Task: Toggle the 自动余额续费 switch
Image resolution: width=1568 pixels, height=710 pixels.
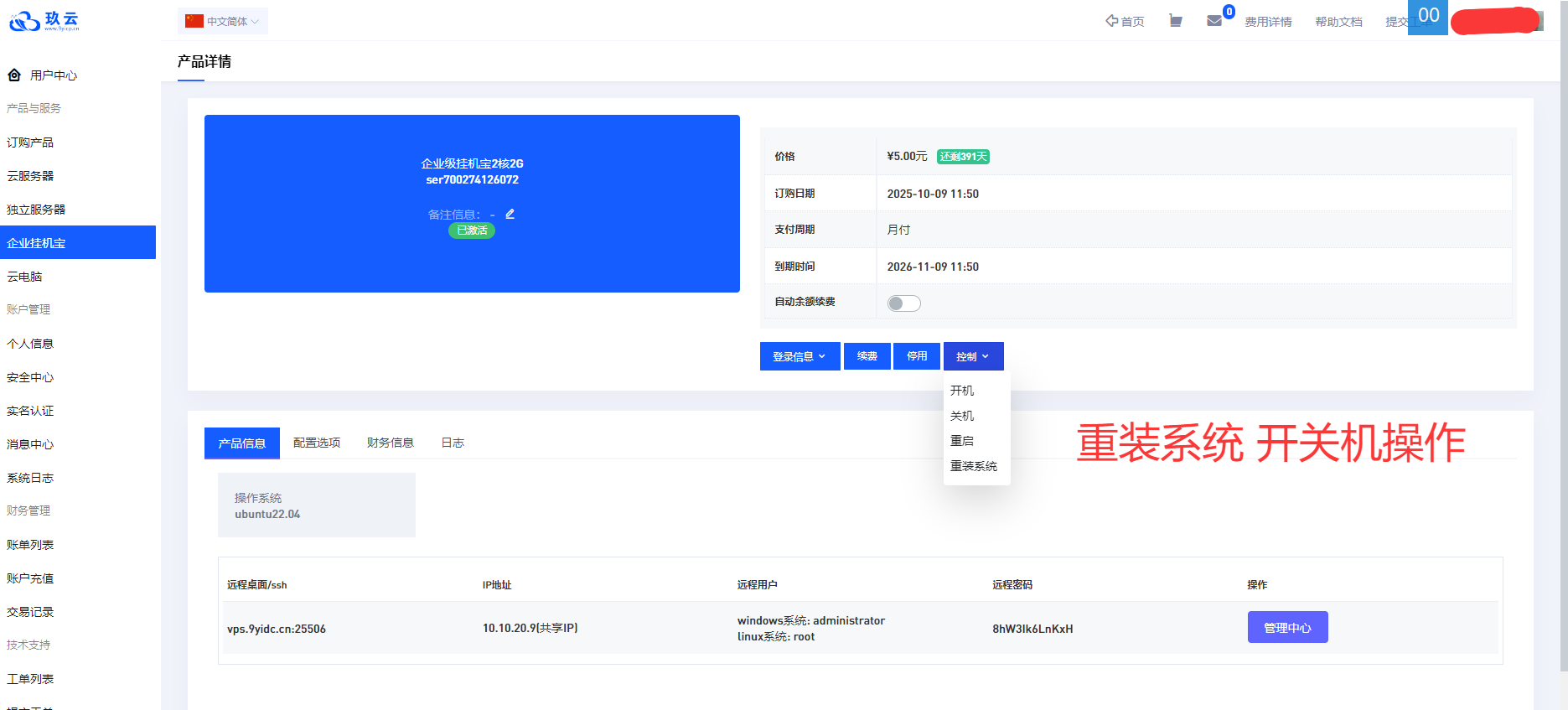Action: tap(903, 303)
